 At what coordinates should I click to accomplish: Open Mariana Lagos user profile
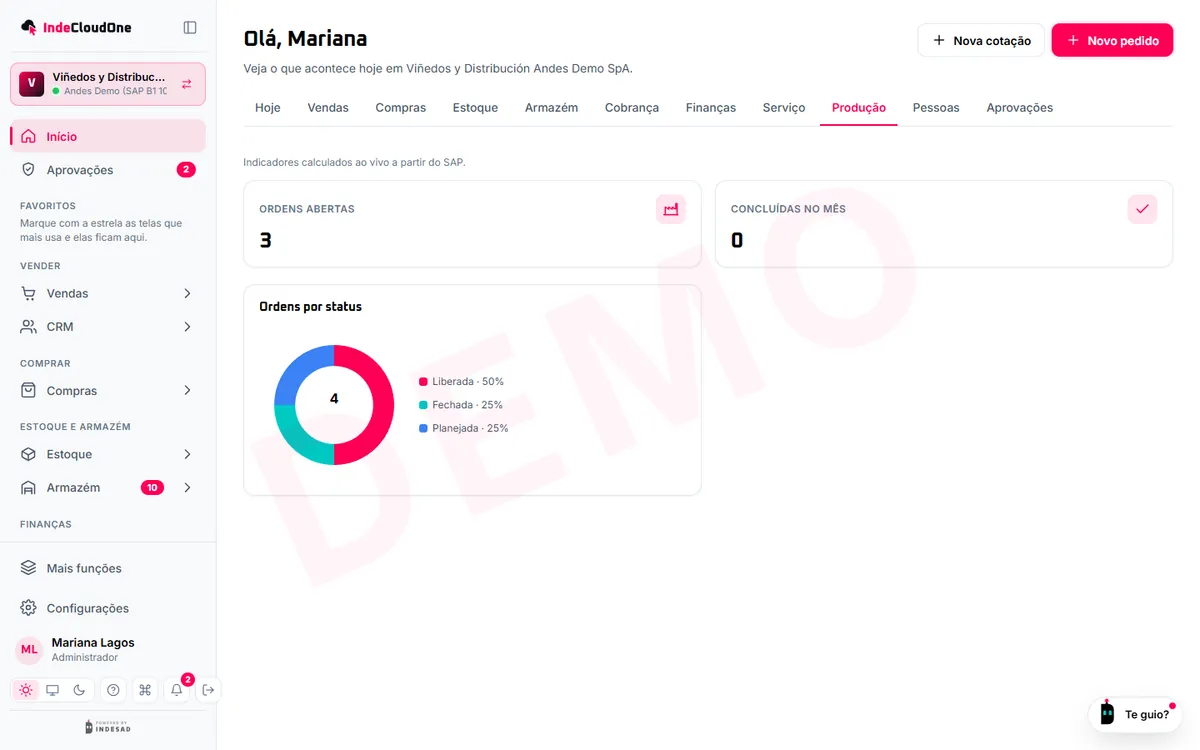(108, 650)
